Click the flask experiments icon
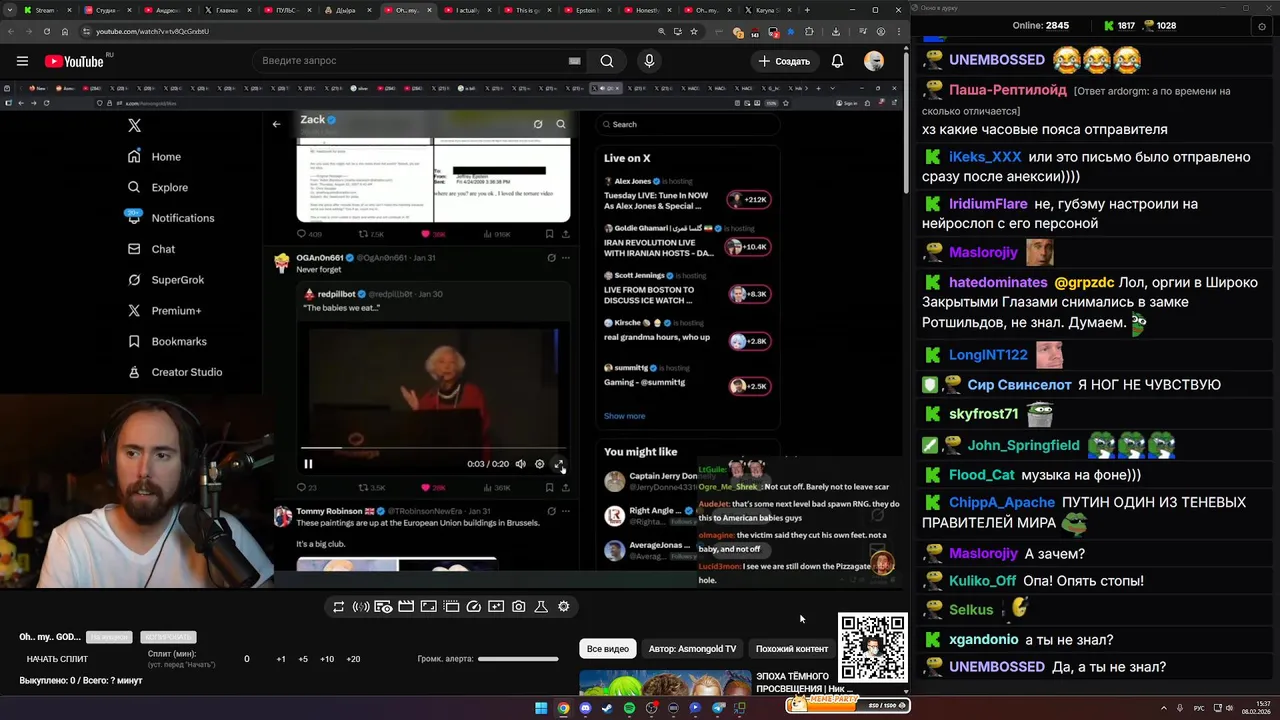 pos(541,607)
